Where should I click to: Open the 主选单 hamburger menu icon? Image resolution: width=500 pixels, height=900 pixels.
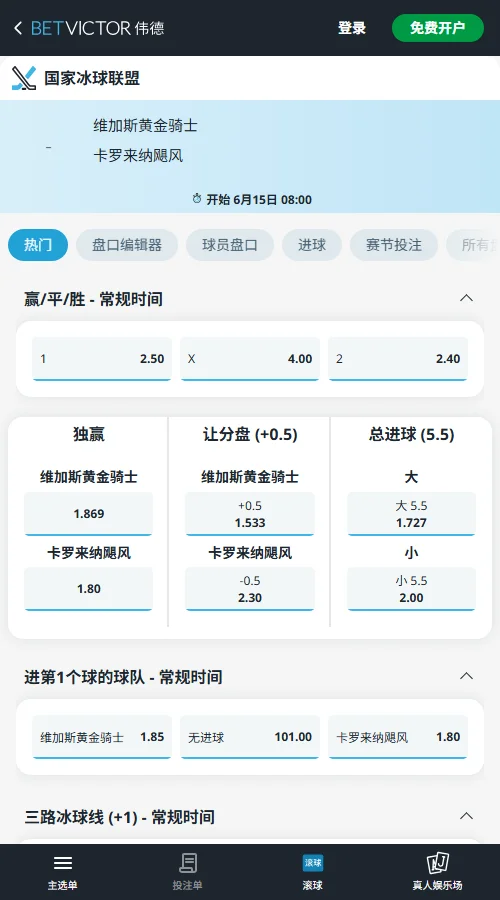[x=63, y=863]
